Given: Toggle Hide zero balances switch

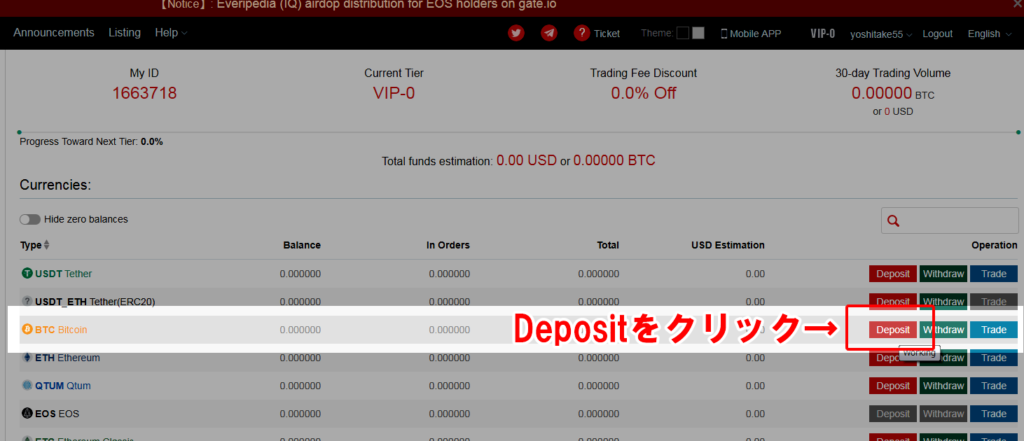Looking at the screenshot, I should 30,220.
